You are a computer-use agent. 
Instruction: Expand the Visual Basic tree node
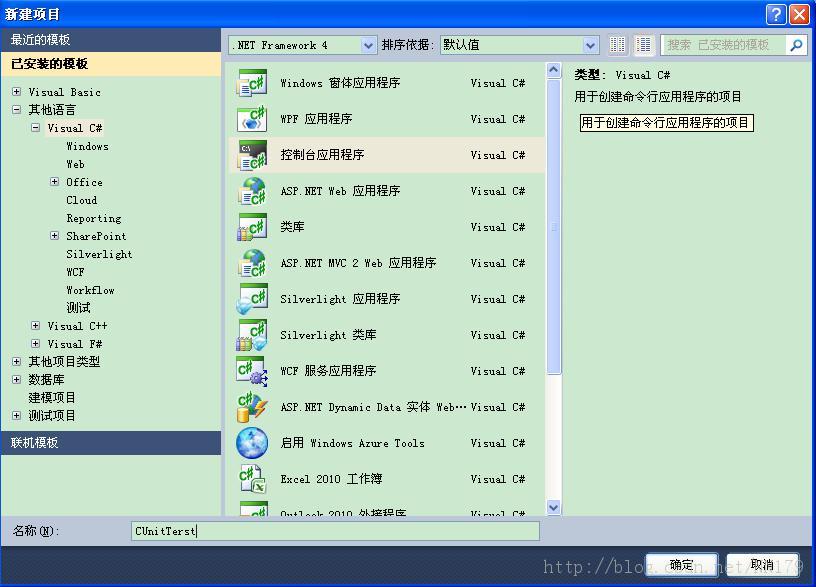click(17, 92)
